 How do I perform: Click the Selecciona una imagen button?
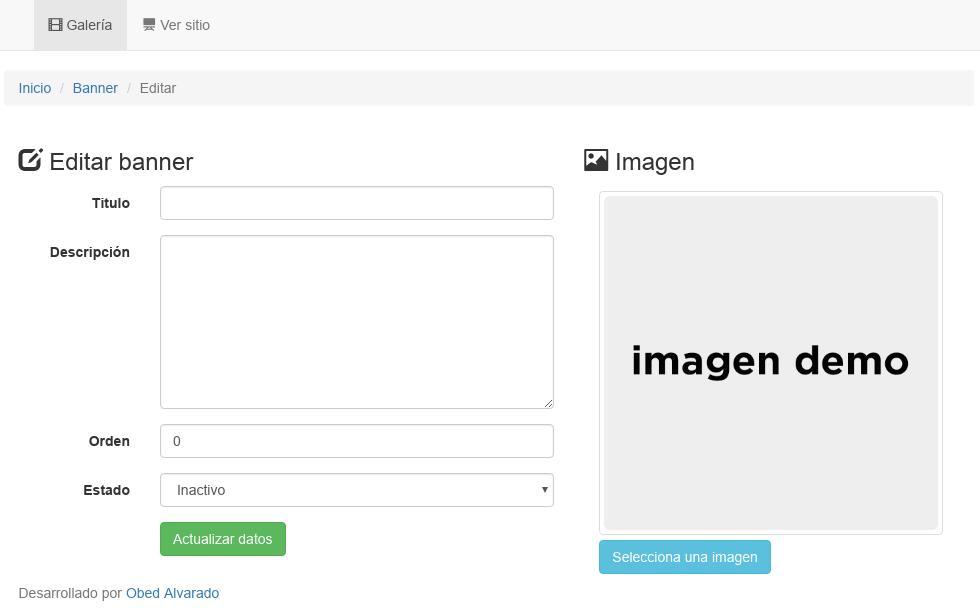[685, 557]
